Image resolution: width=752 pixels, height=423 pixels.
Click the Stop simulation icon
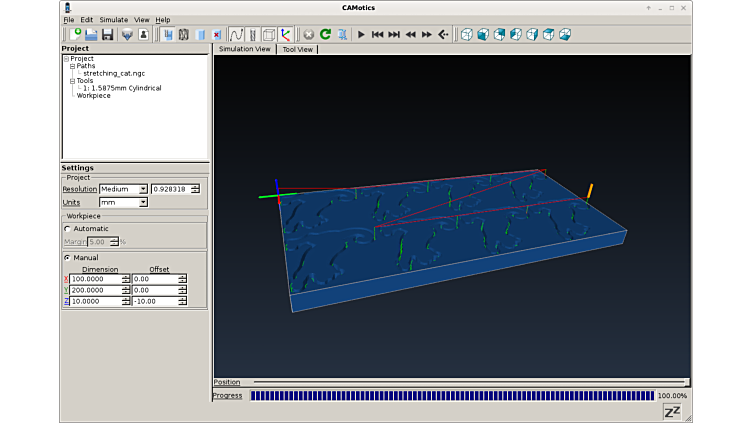(308, 34)
